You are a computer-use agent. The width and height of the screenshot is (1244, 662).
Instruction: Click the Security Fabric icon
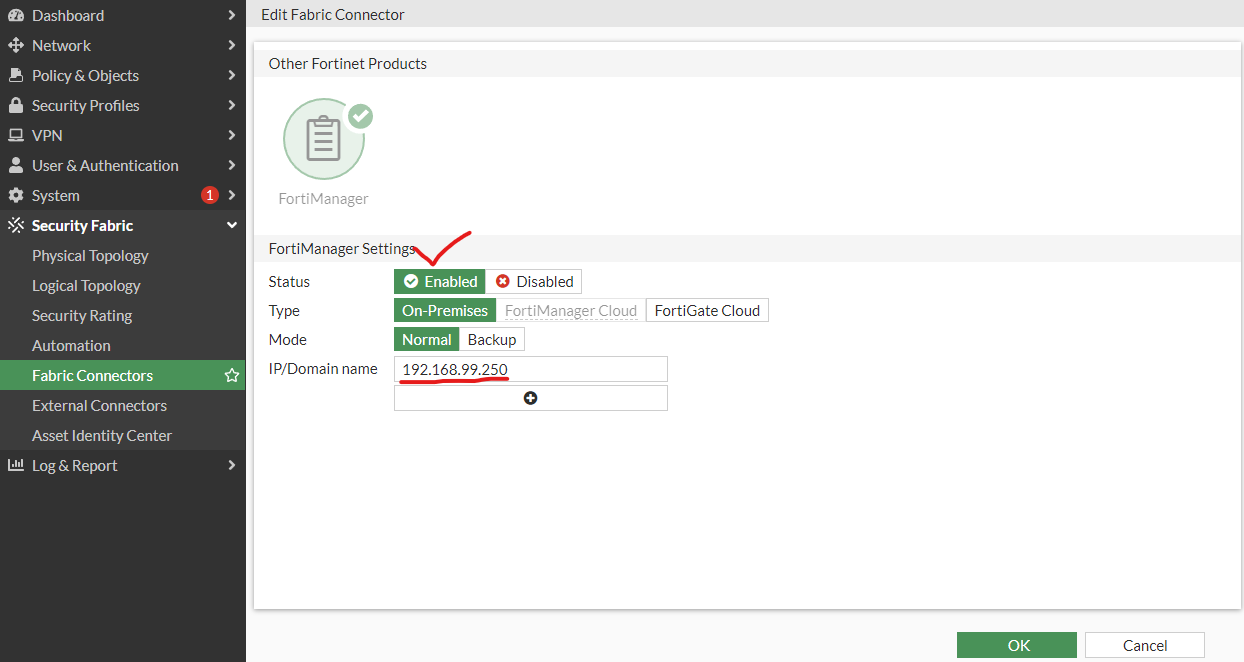(x=16, y=226)
